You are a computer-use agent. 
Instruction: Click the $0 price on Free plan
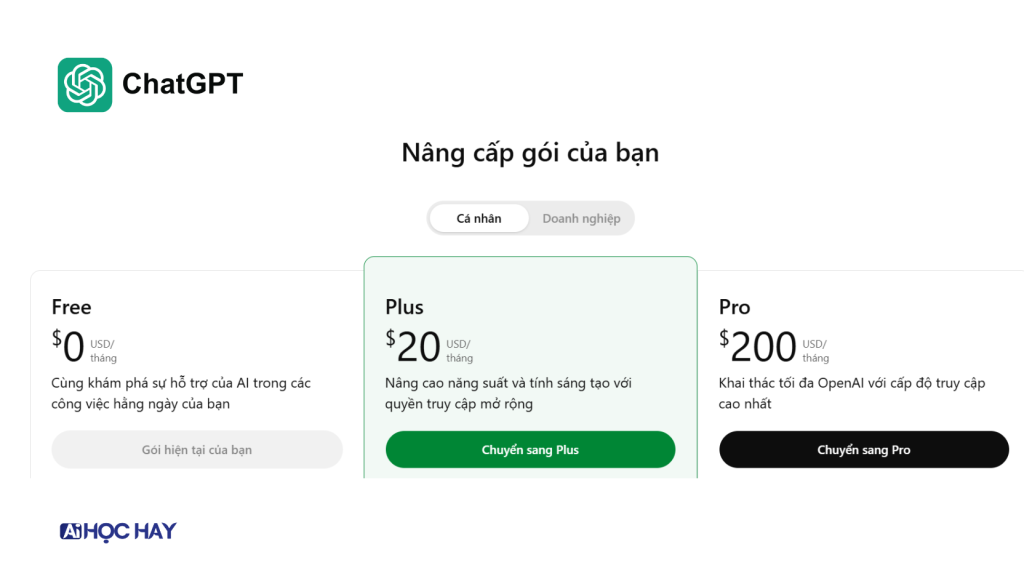(x=69, y=347)
